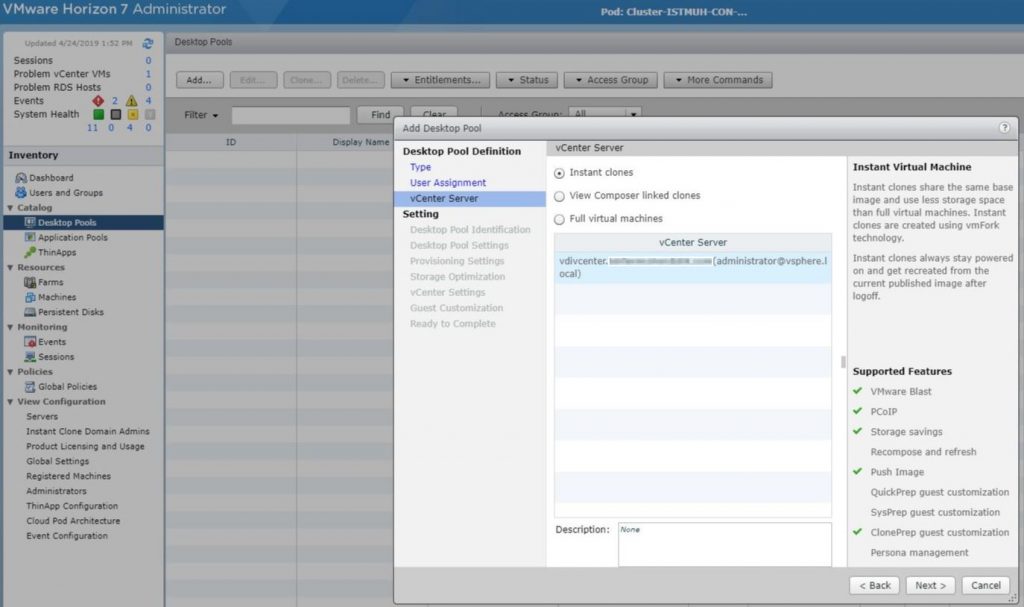Cancel the Add Desktop Pool dialog
The width and height of the screenshot is (1024, 607).
985,585
